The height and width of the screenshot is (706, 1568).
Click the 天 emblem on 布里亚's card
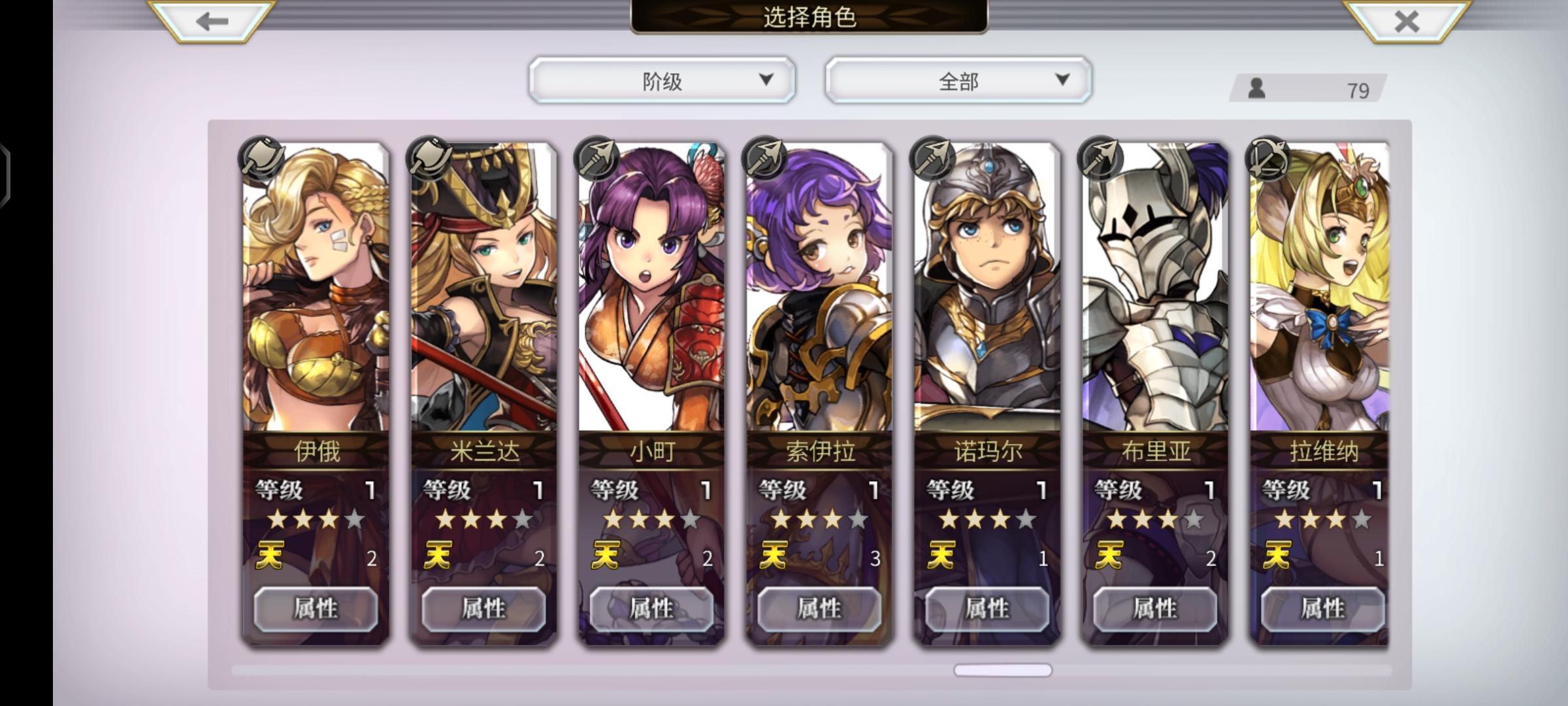[1109, 556]
